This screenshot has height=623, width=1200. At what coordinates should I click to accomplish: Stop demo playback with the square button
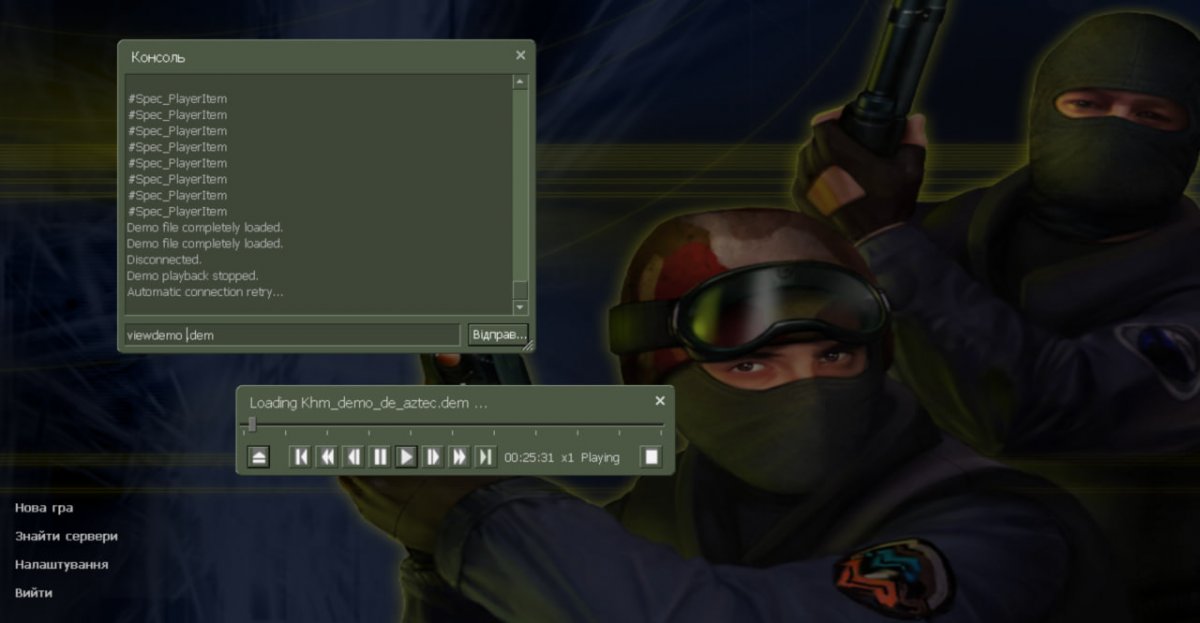[651, 457]
